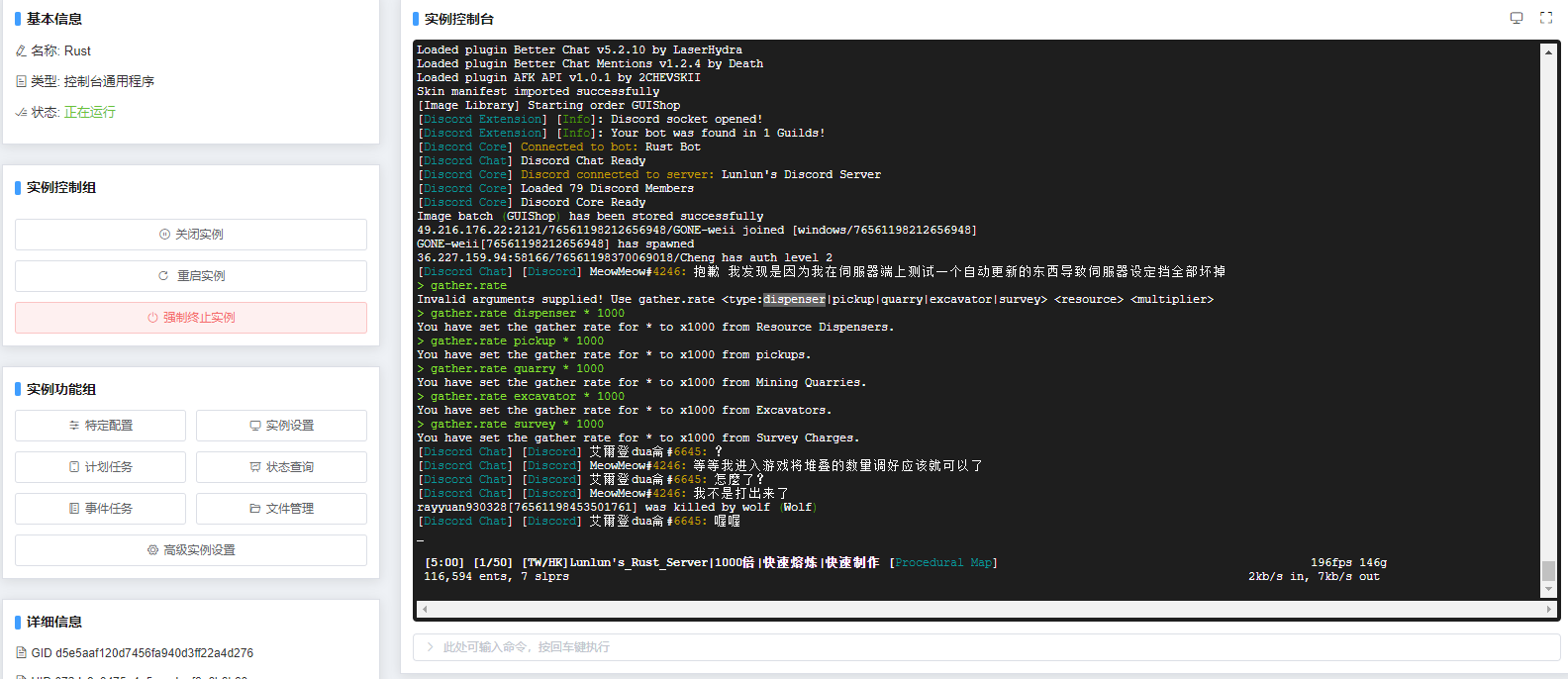Click the pop-out monitor icon in console header
This screenshot has height=679, width=1568.
(x=1516, y=18)
